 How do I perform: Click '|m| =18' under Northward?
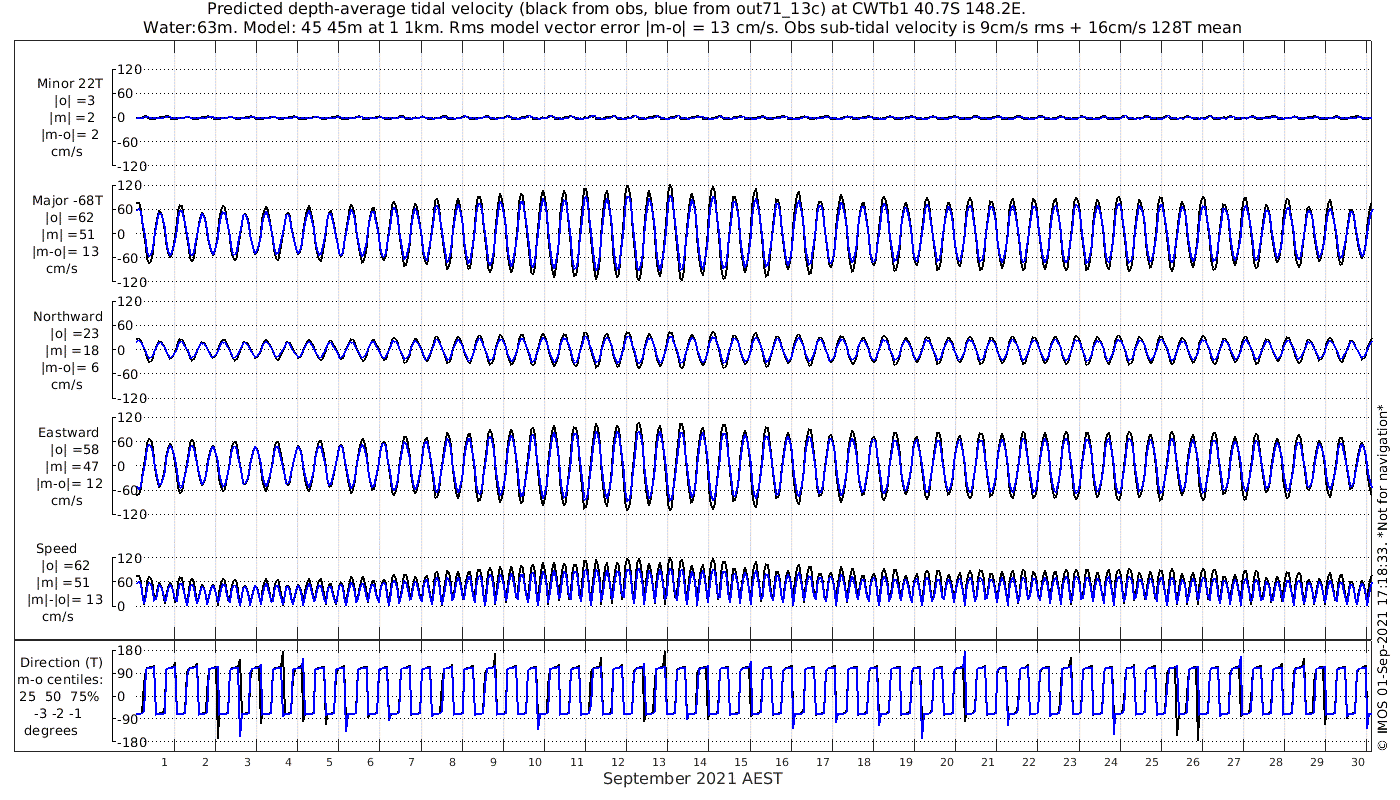coord(75,351)
